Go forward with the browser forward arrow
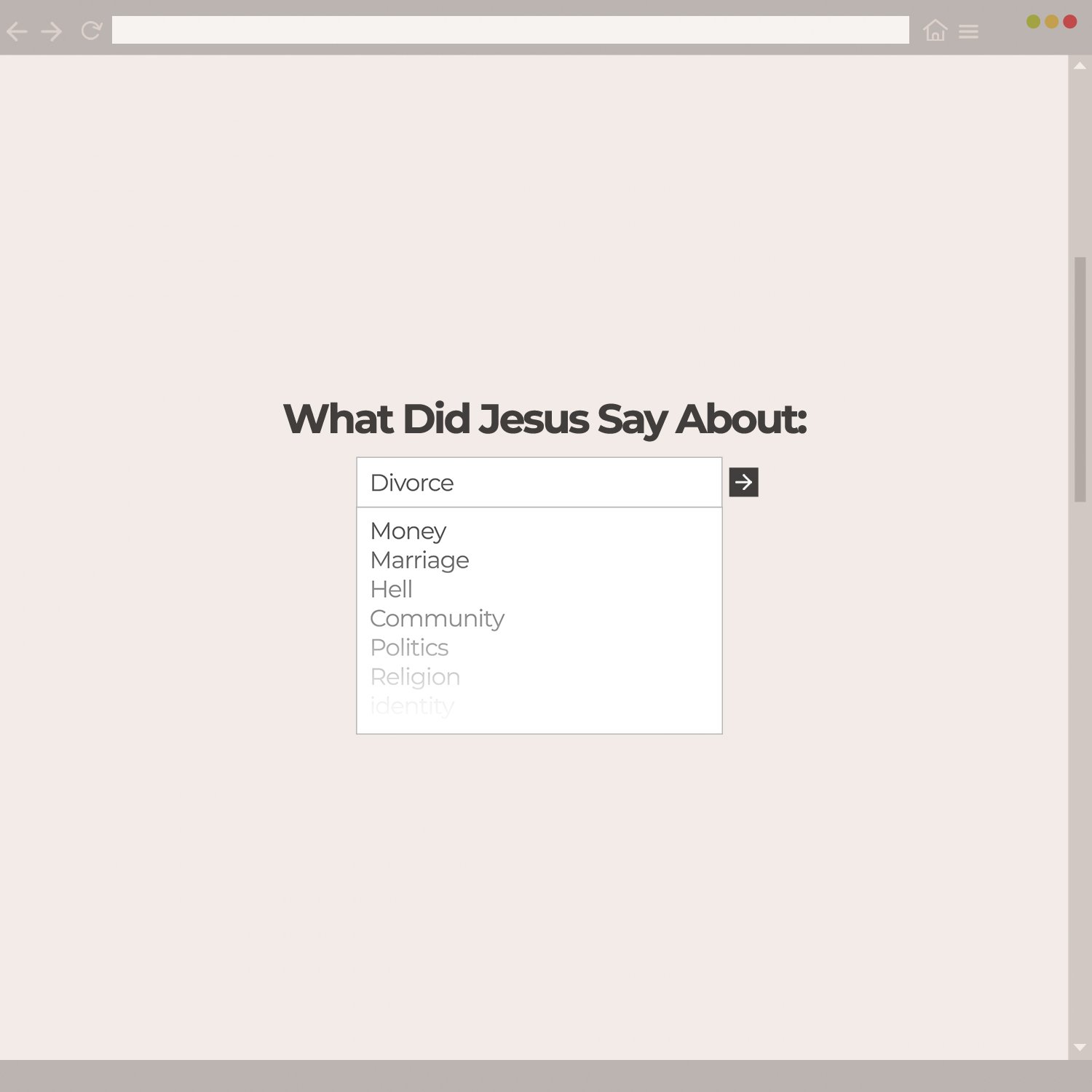The width and height of the screenshot is (1092, 1092). [52, 31]
